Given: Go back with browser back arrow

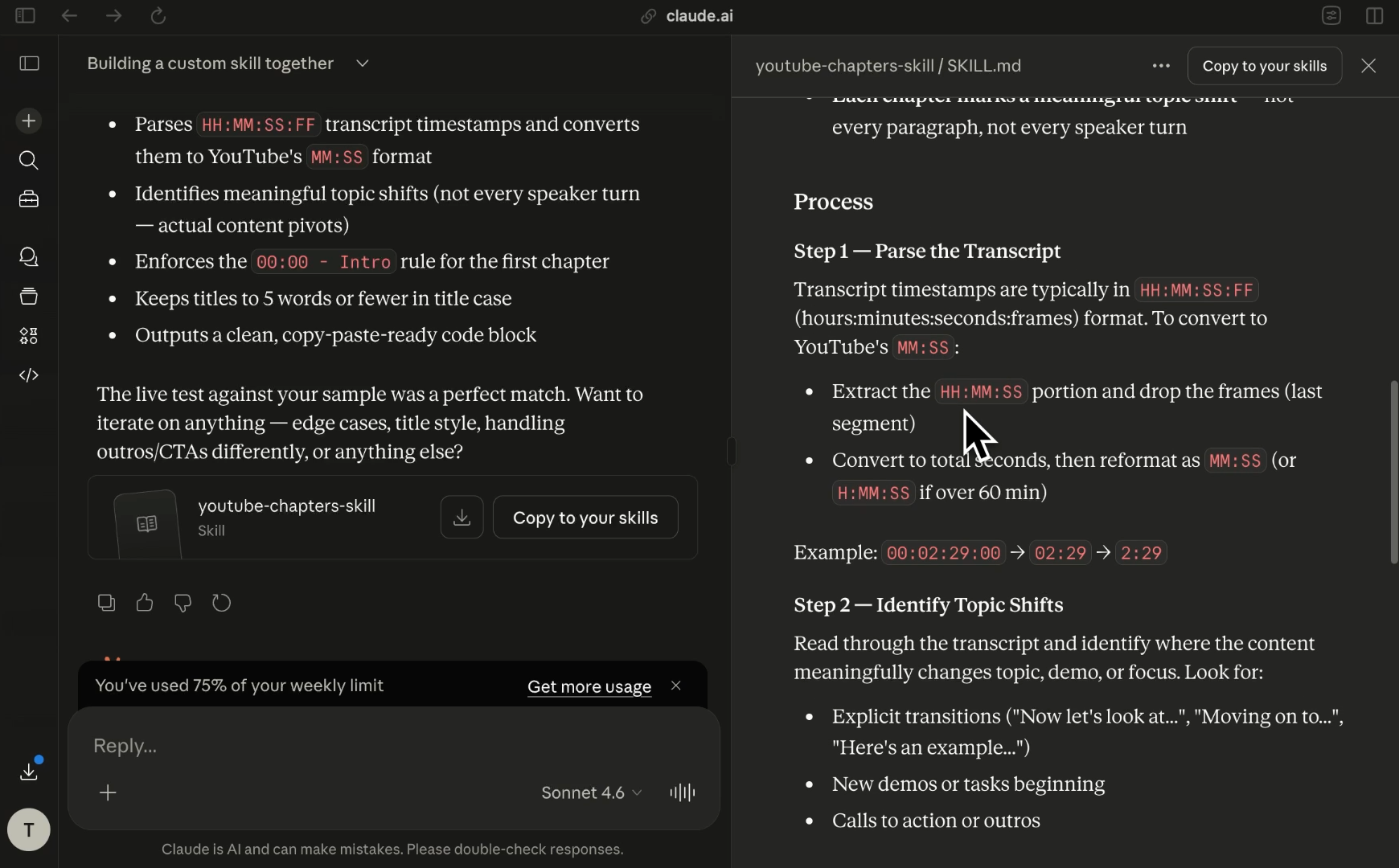Looking at the screenshot, I should [x=69, y=15].
